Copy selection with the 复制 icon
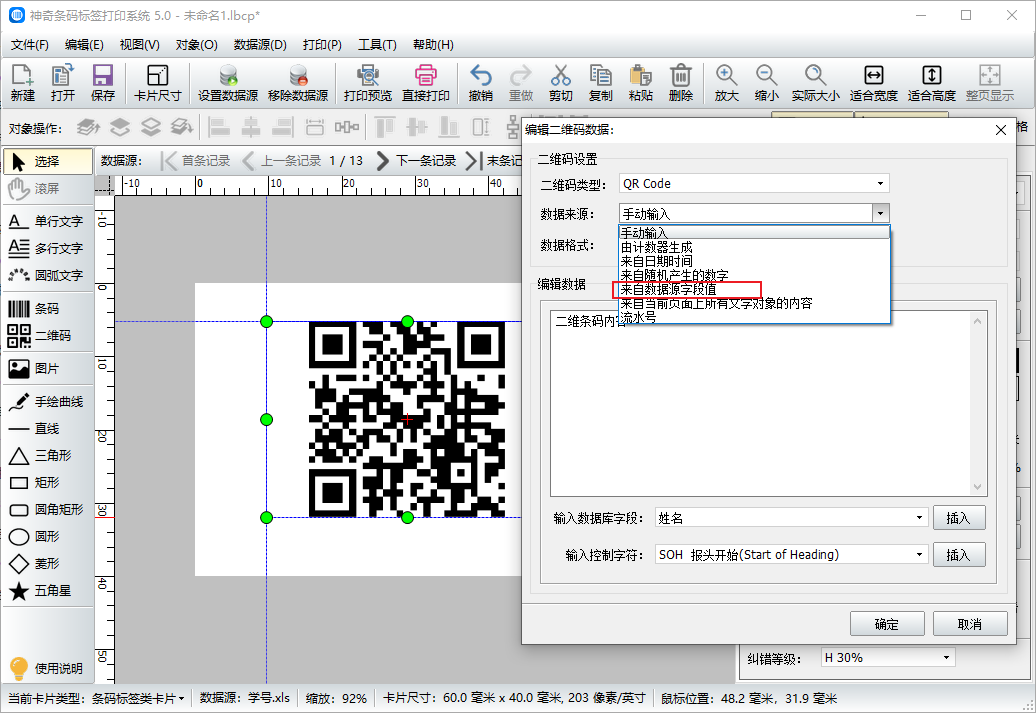Image resolution: width=1036 pixels, height=713 pixels. pyautogui.click(x=601, y=83)
